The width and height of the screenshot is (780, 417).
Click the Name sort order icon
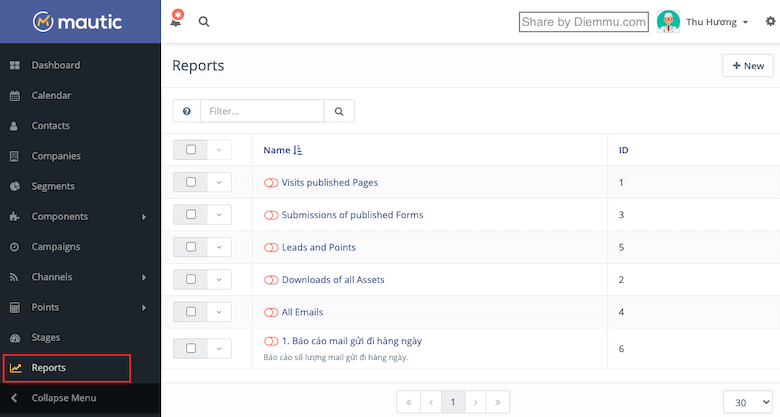[x=297, y=150]
